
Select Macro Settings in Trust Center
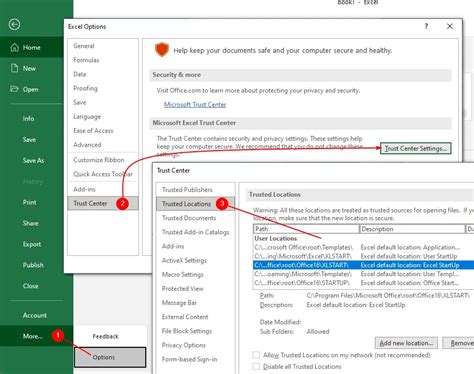coord(182,274)
